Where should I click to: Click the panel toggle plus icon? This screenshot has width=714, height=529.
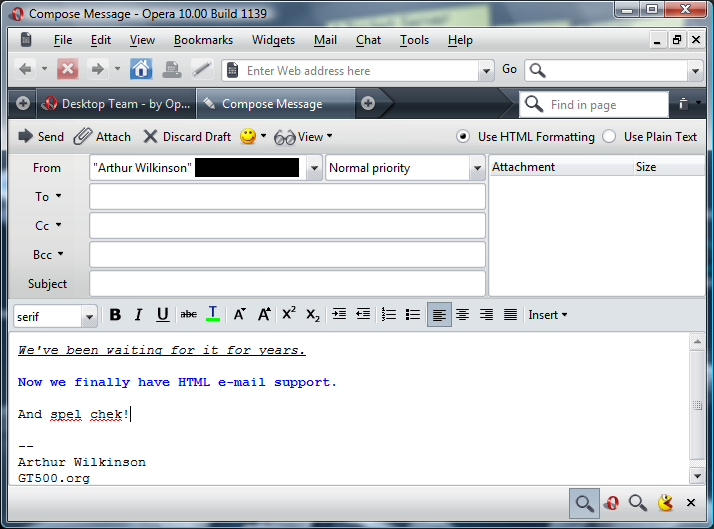(23, 103)
